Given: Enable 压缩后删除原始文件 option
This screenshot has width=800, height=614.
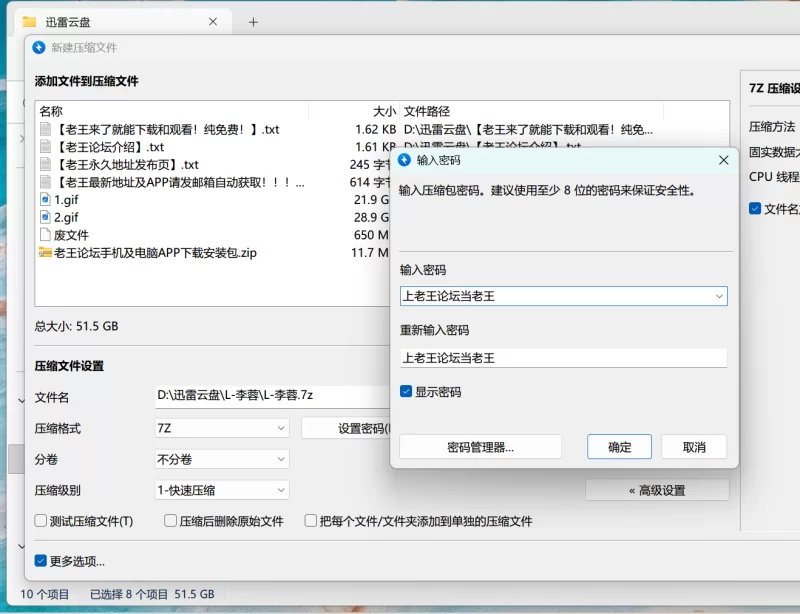Looking at the screenshot, I should click(171, 521).
